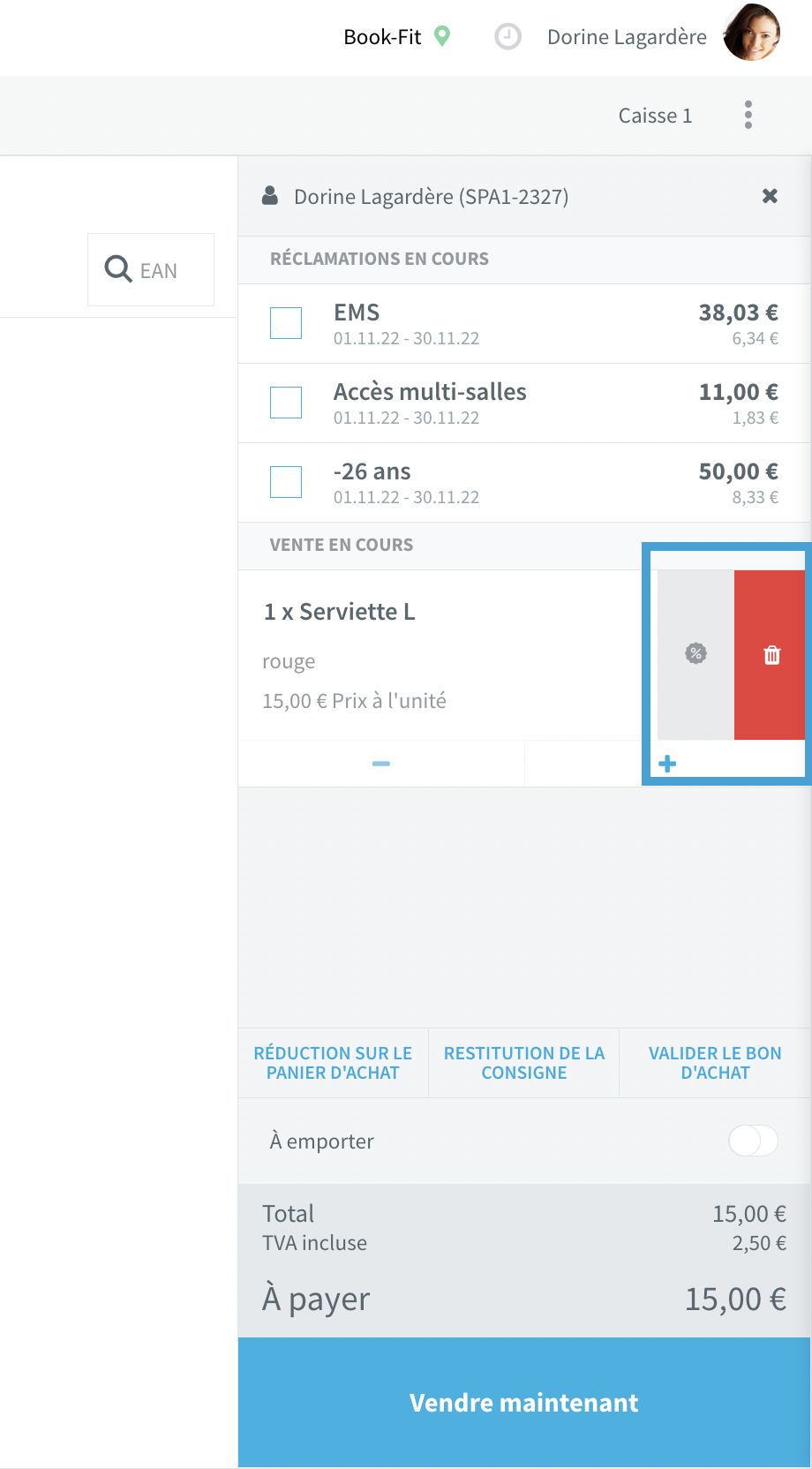This screenshot has height=1469, width=812.
Task: Decrease Serviette L quantity with minus
Action: coord(381,764)
